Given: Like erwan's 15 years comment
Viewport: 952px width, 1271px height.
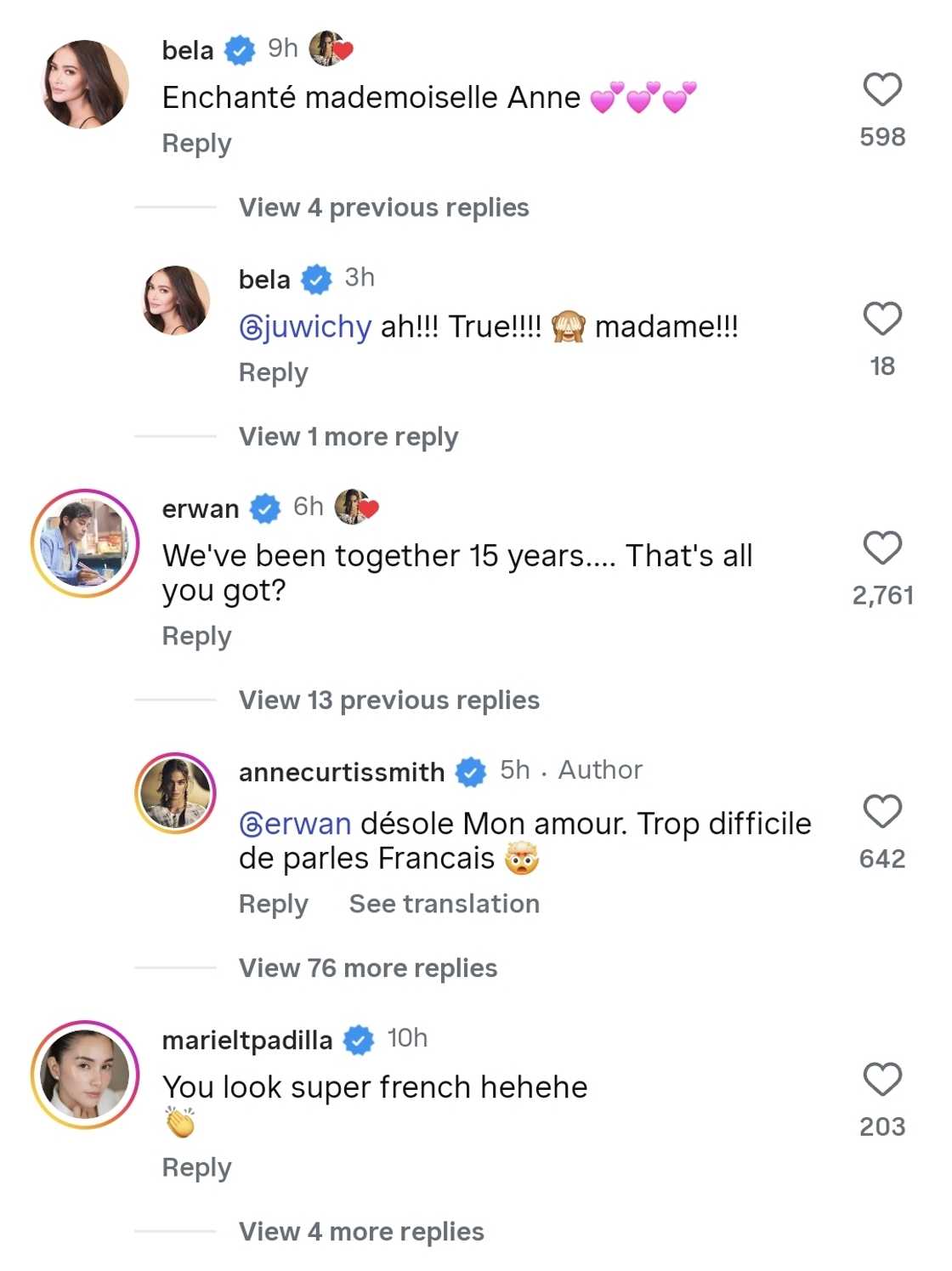Looking at the screenshot, I should pyautogui.click(x=881, y=548).
